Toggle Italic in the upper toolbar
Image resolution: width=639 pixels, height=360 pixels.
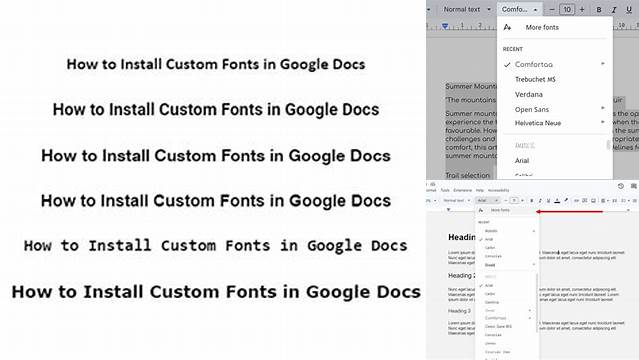[614, 10]
